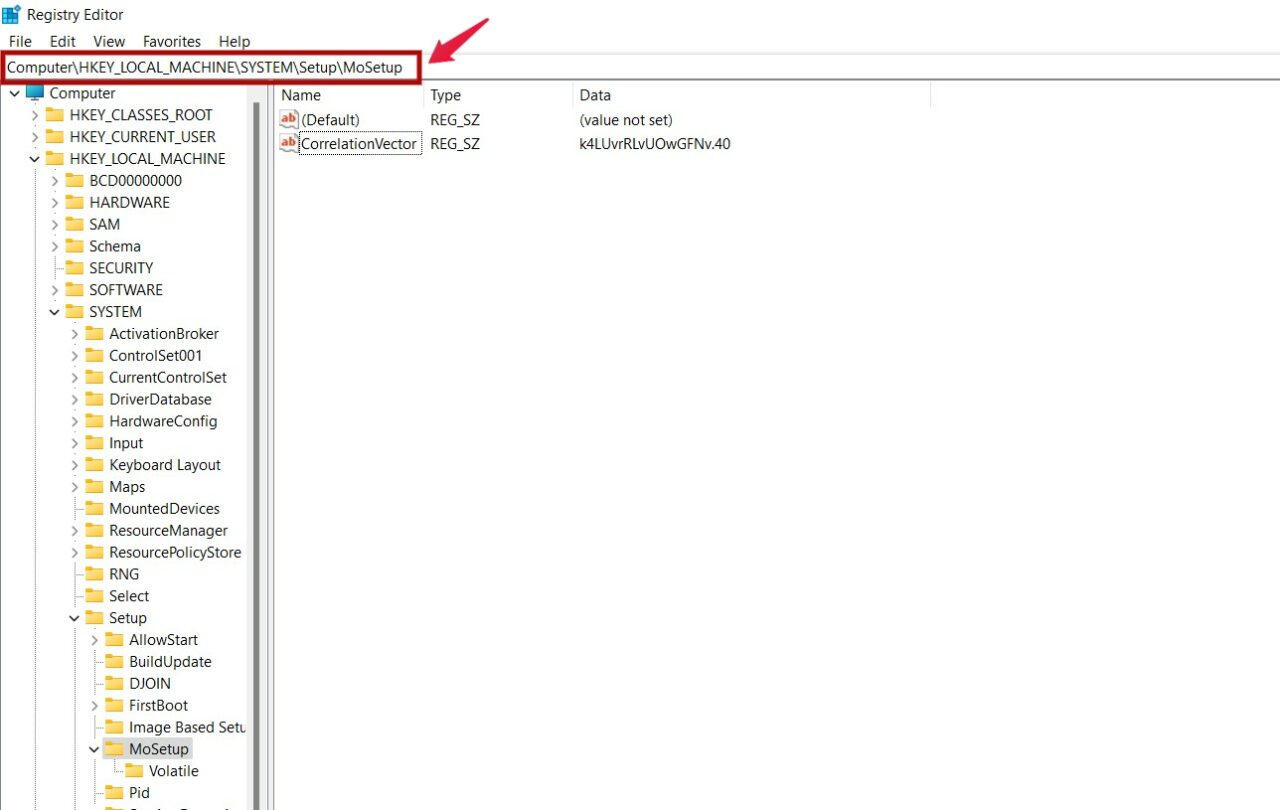The width and height of the screenshot is (1280, 810).
Task: Open the Favorites menu
Action: point(172,41)
